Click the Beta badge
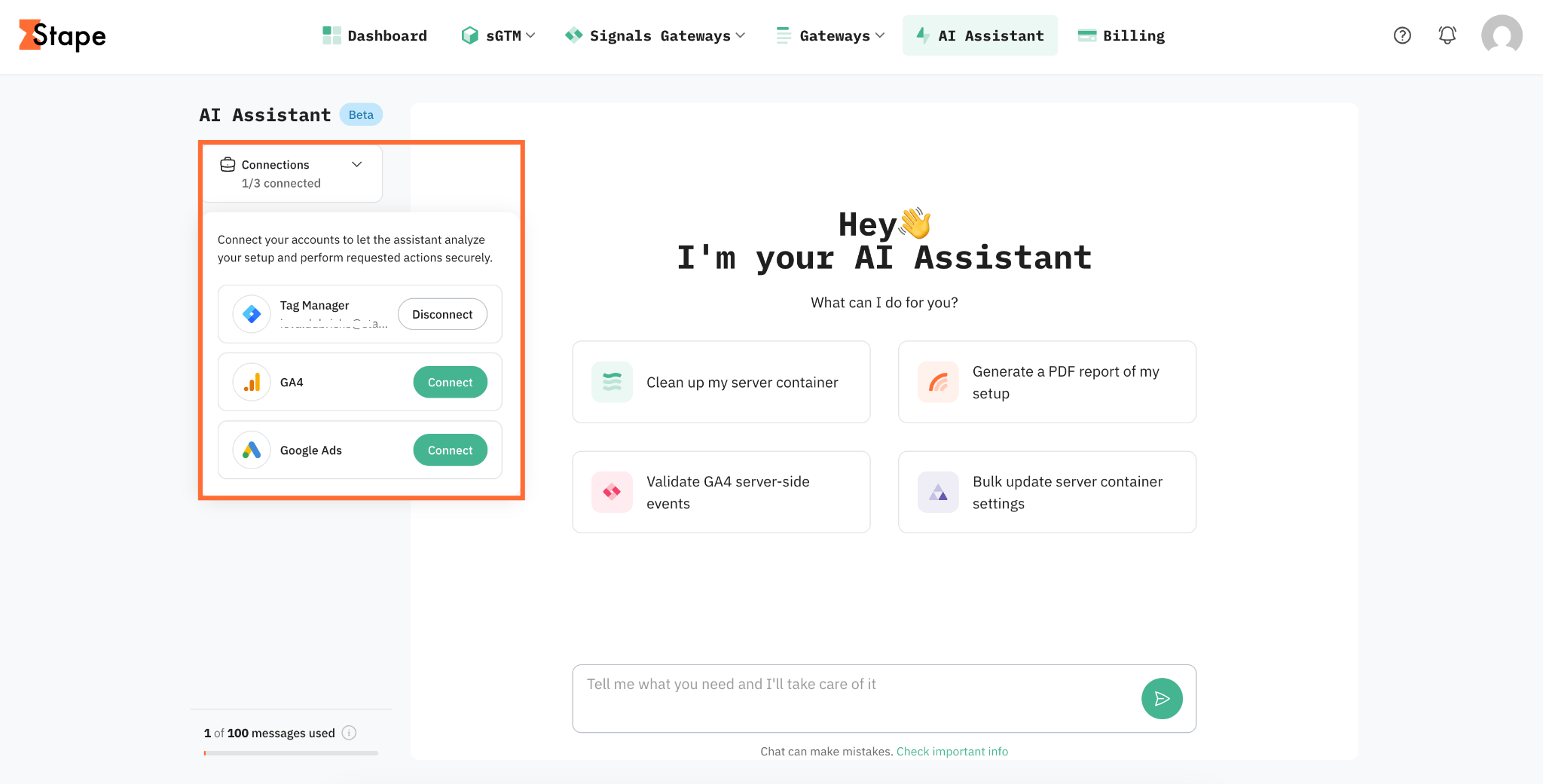Viewport: 1543px width, 784px height. (x=361, y=114)
